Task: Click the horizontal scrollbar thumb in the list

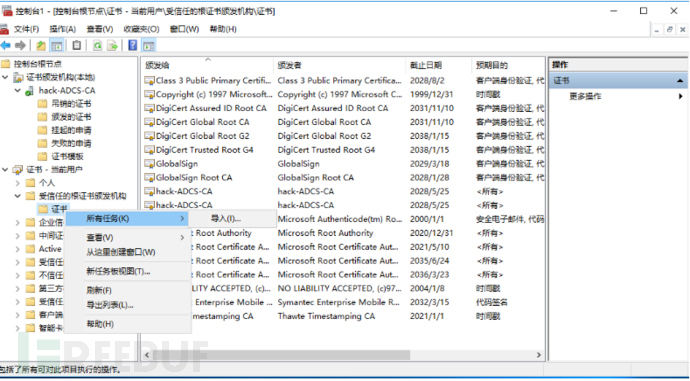Action: pos(282,355)
